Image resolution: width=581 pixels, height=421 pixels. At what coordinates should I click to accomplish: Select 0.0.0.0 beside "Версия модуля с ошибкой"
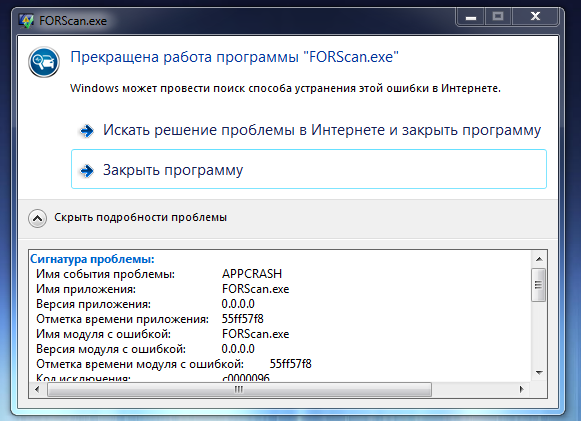[x=238, y=349]
